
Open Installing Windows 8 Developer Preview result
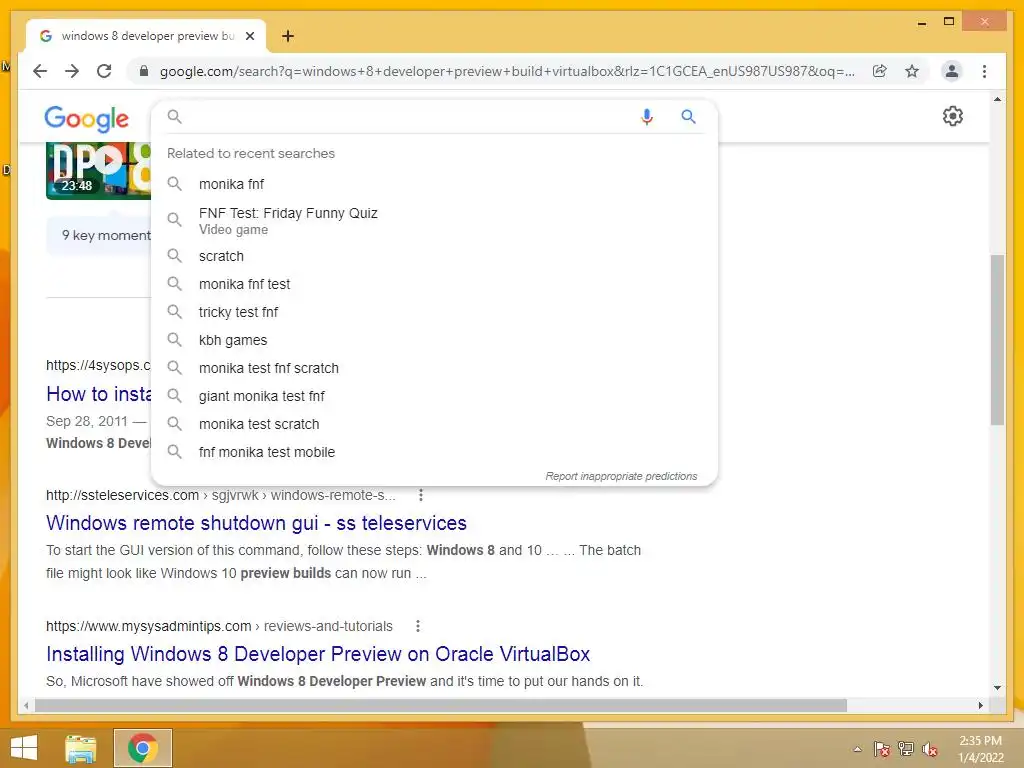[x=318, y=654]
